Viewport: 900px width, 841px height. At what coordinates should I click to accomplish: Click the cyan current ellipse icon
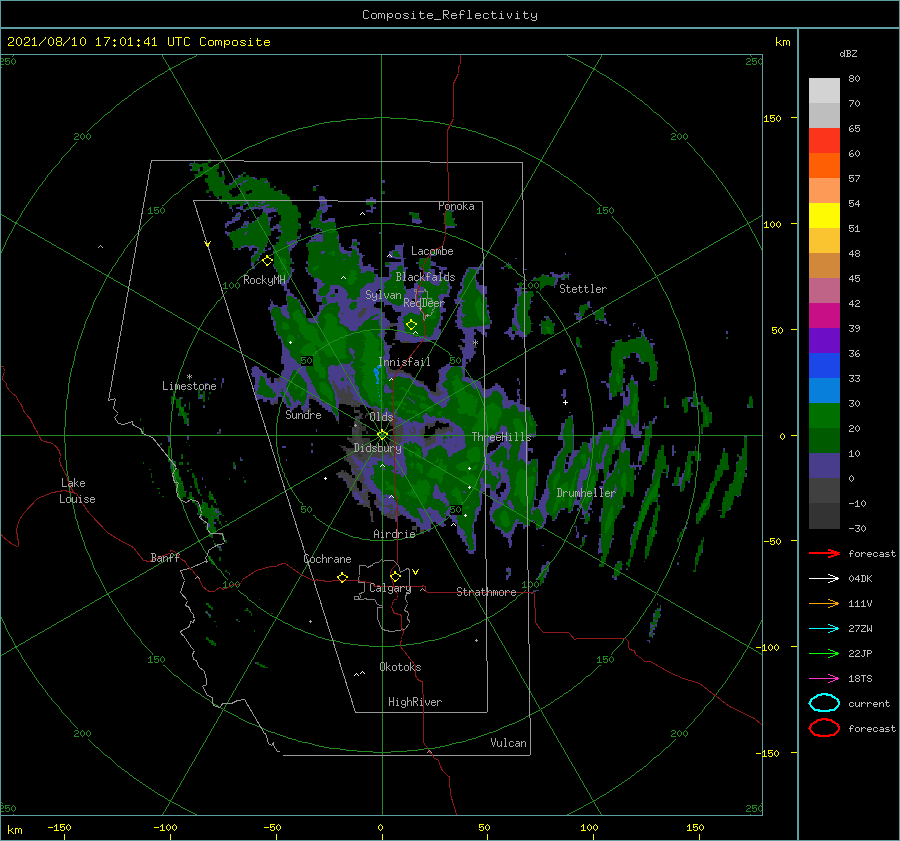coord(824,703)
